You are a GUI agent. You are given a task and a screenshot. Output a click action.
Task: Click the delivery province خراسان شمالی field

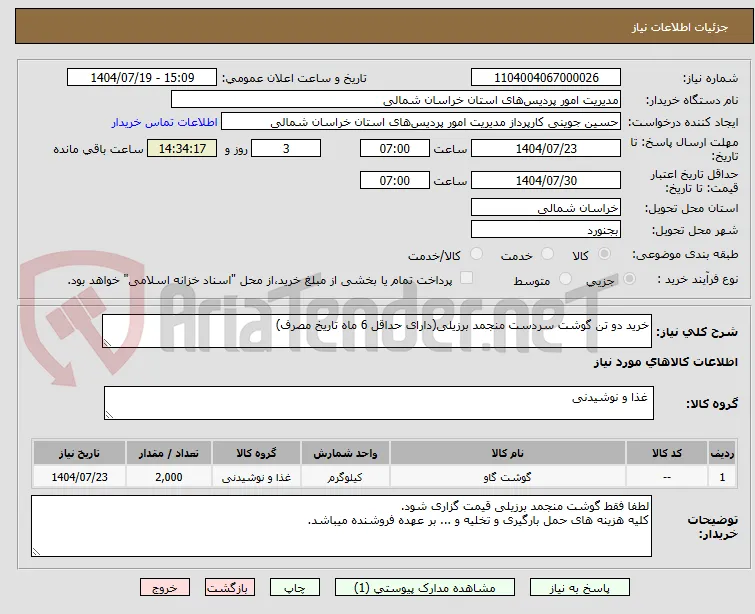click(x=546, y=208)
